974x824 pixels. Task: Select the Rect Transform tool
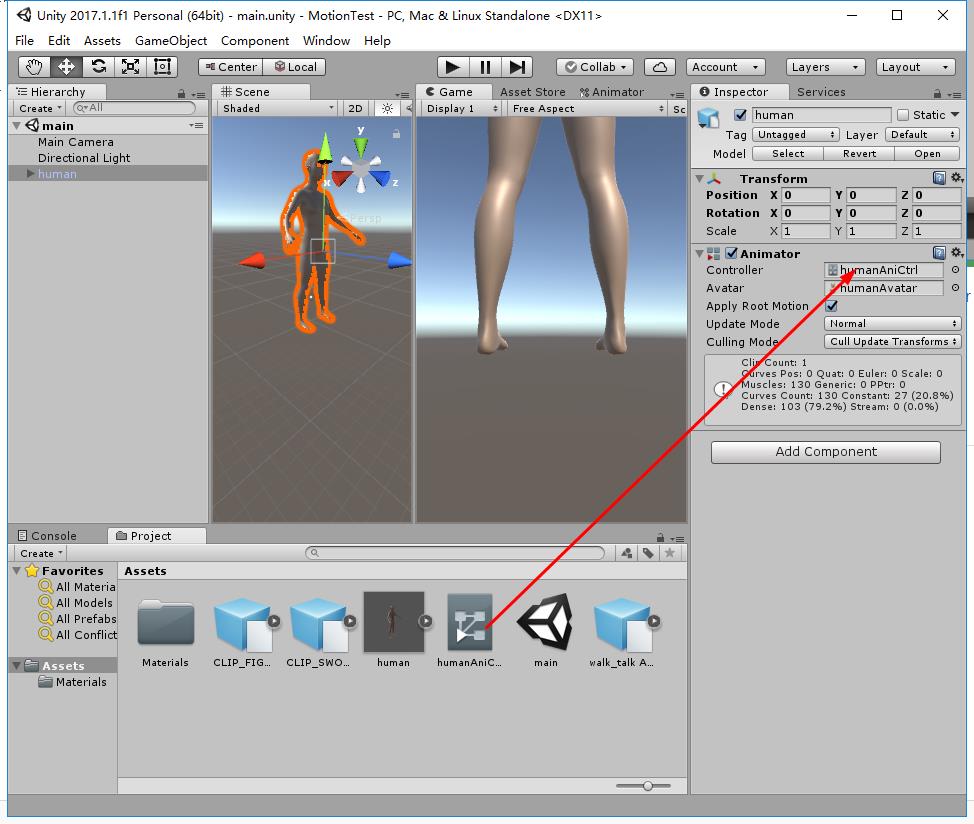point(162,66)
